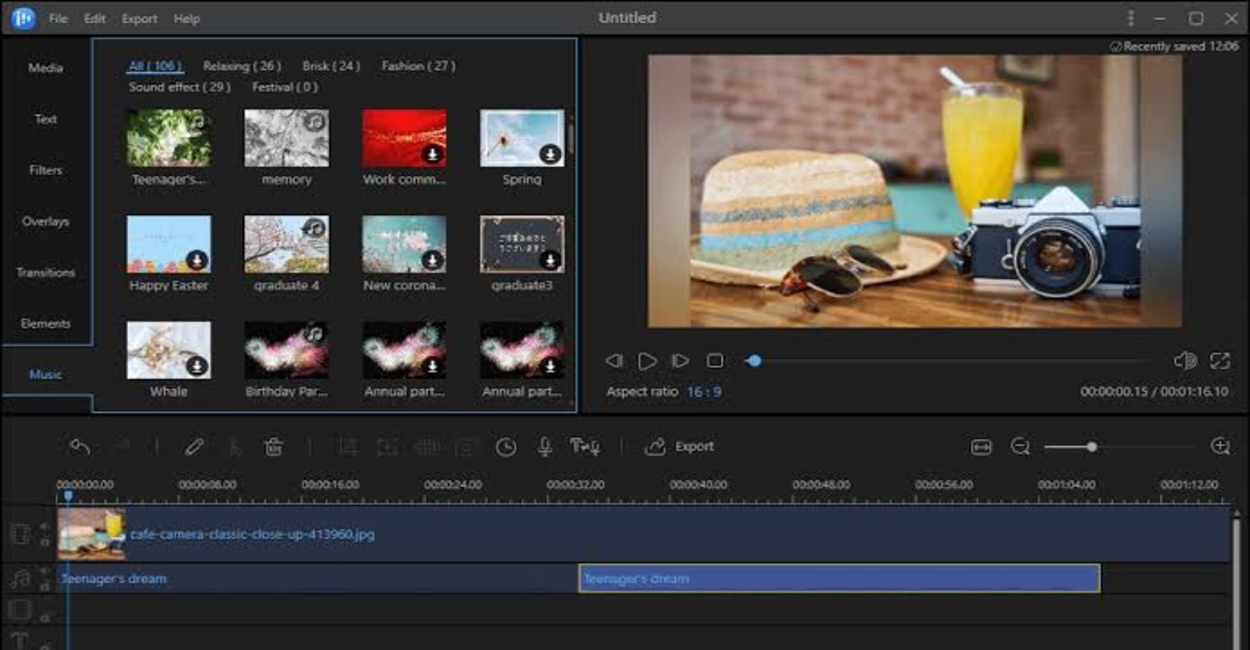Open the Duration clock tool
Image resolution: width=1250 pixels, height=650 pixels.
(506, 447)
